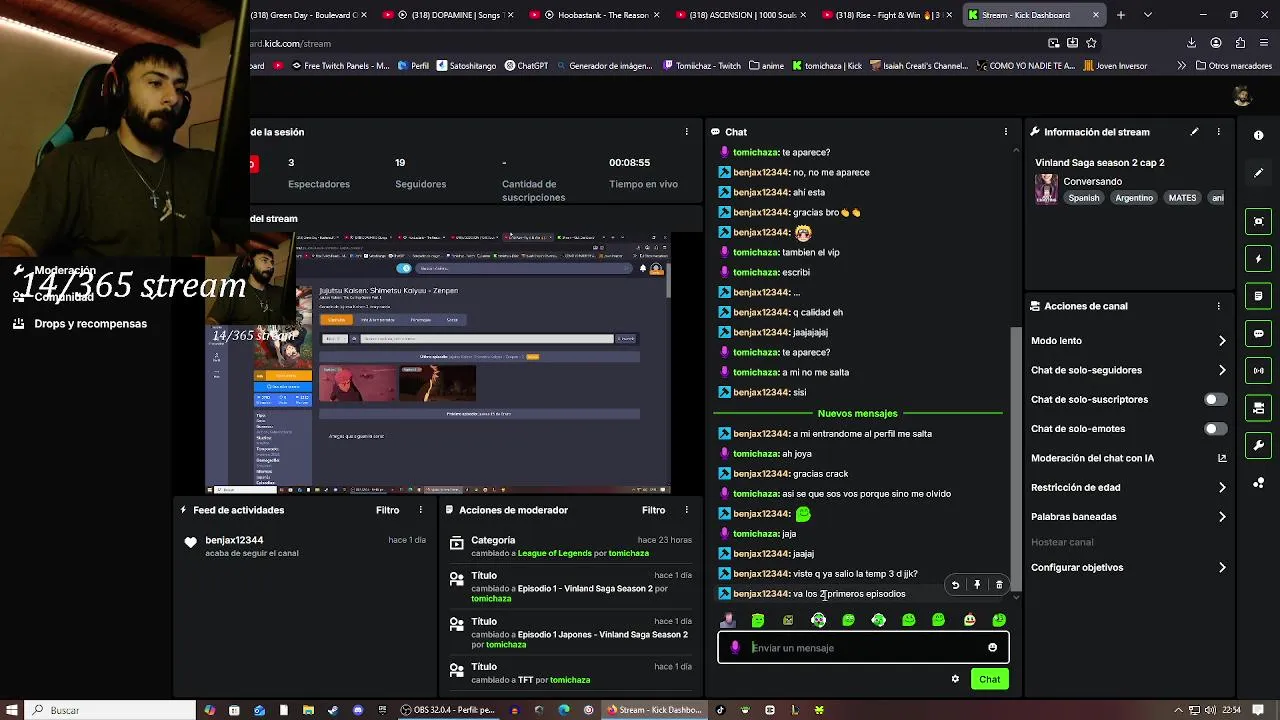Click the info icon in right sidebar
Image resolution: width=1280 pixels, height=720 pixels.
point(1258,135)
